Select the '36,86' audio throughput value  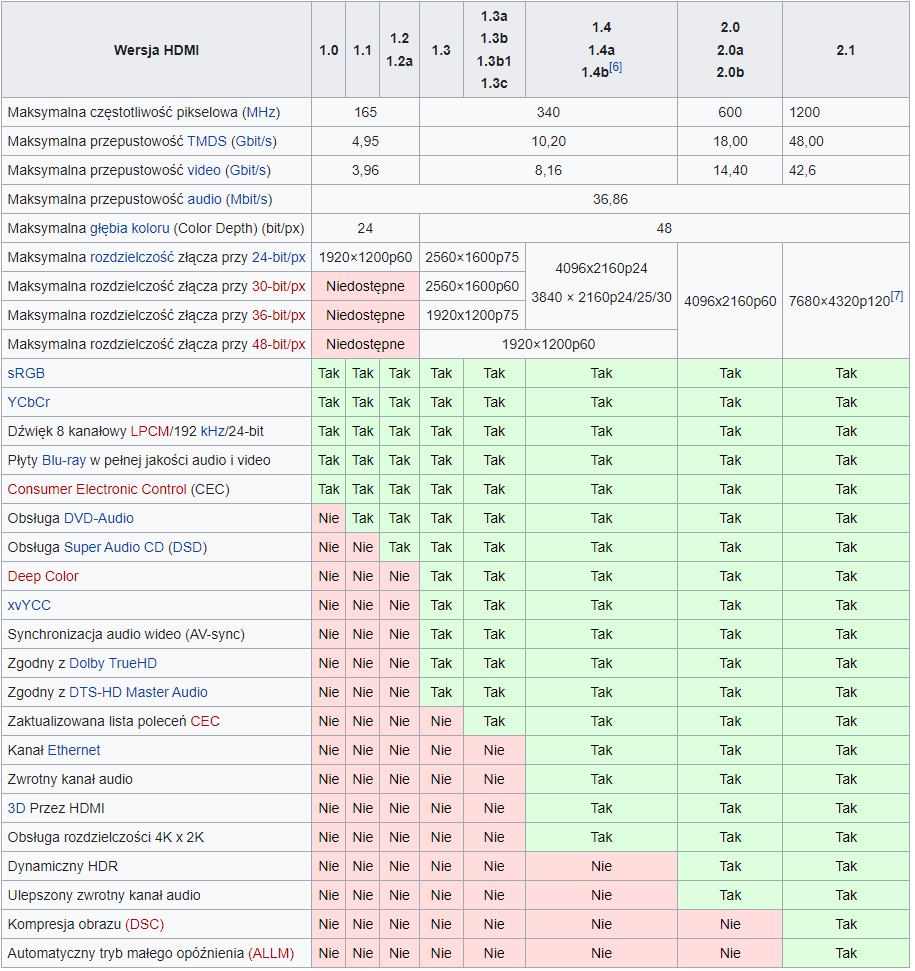(610, 200)
